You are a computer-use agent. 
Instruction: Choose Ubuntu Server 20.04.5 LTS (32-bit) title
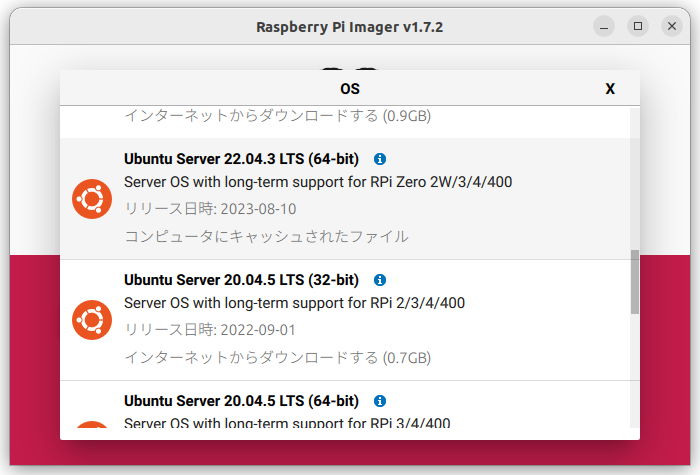(x=241, y=280)
